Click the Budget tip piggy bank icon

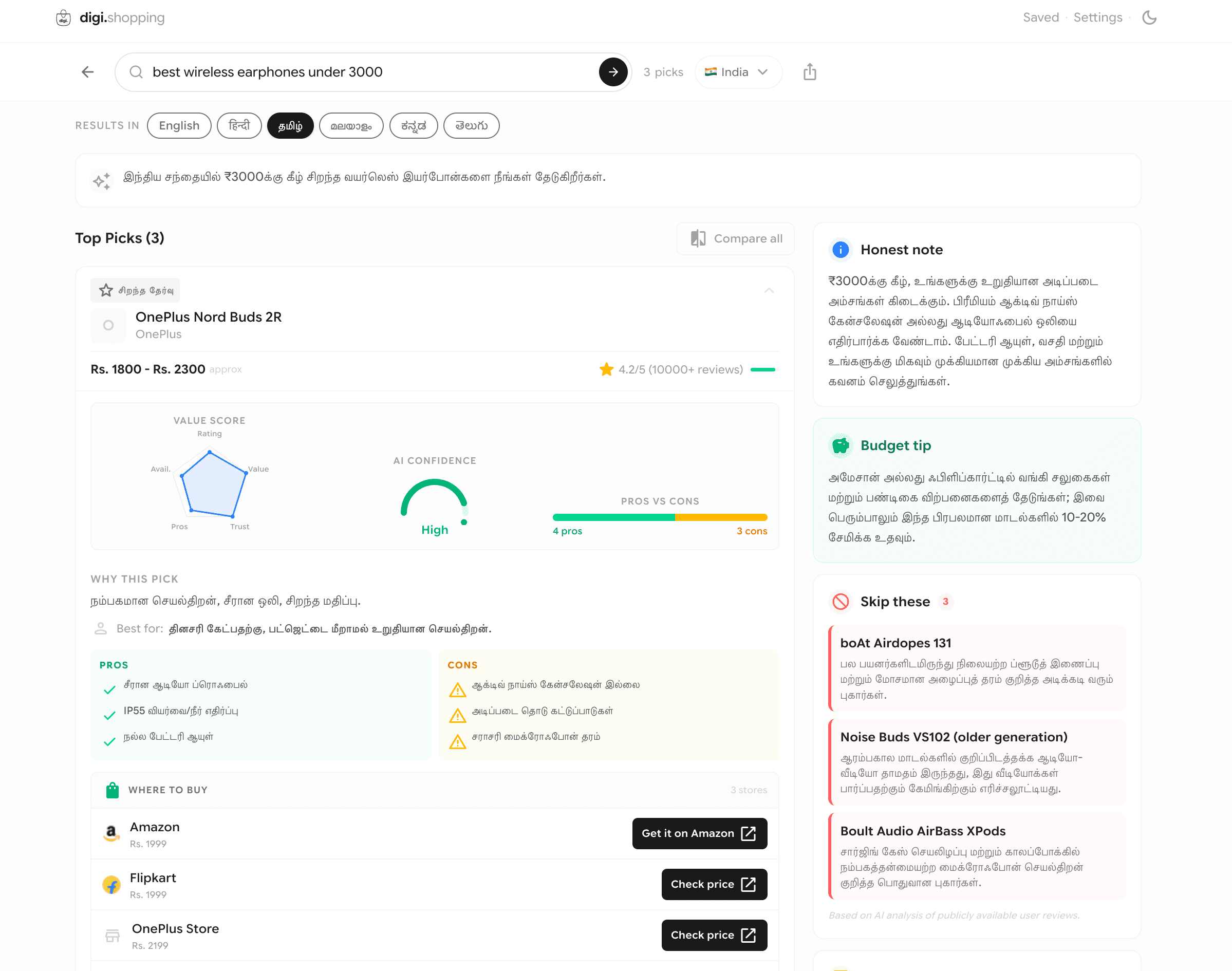(841, 446)
